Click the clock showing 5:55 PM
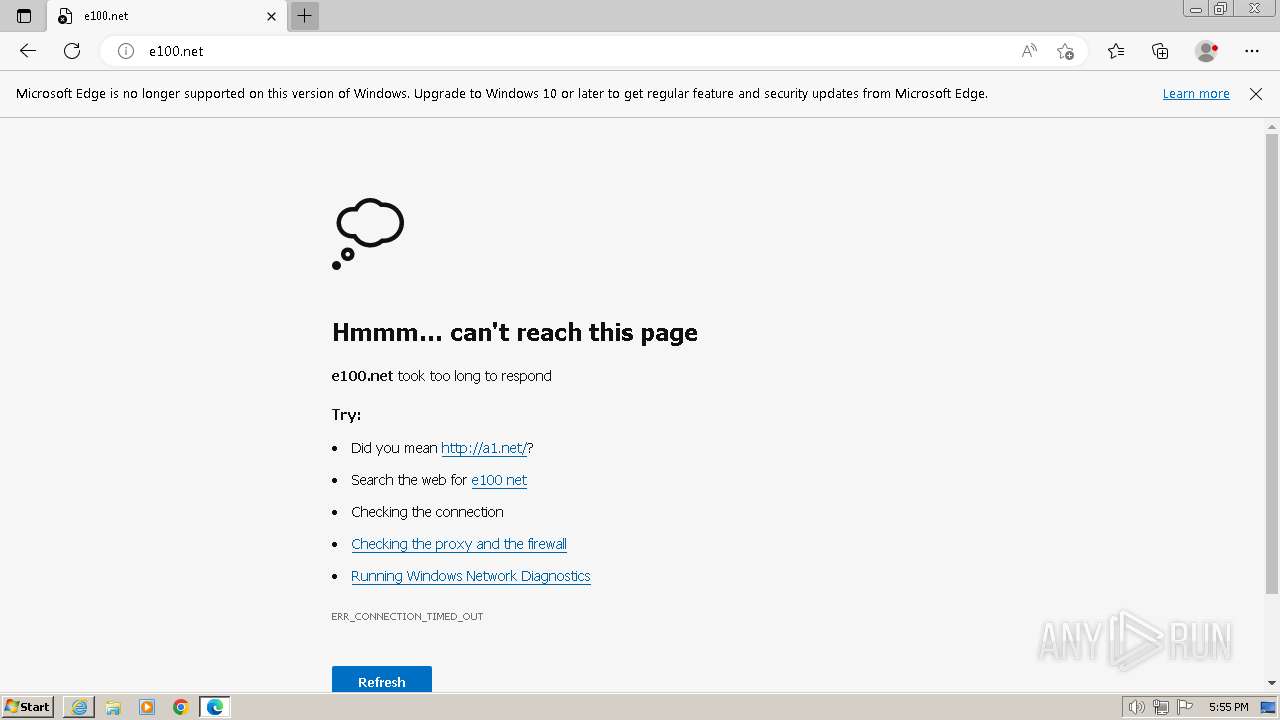 (1229, 707)
